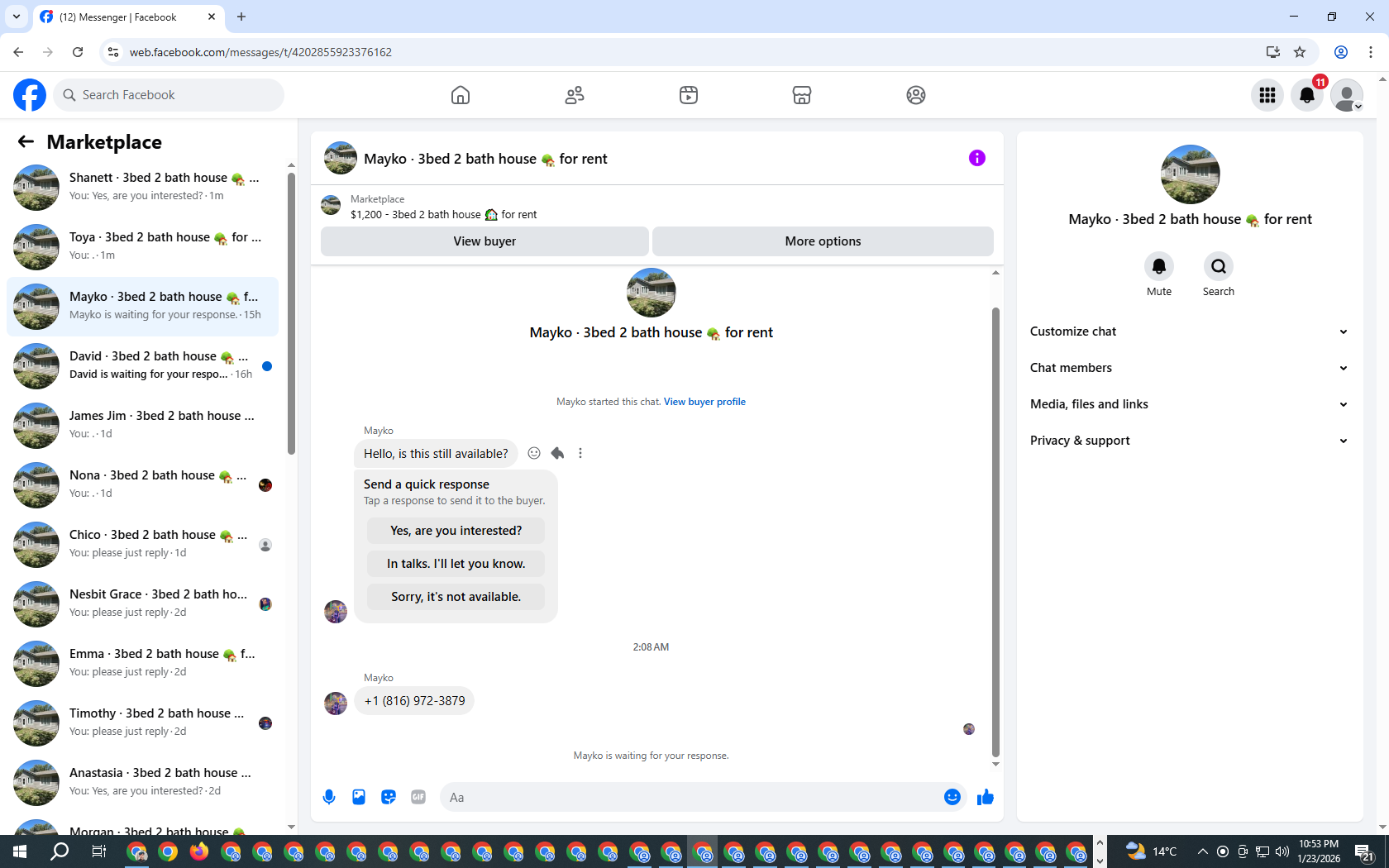Open the Facebook menu grid icon

1267,95
